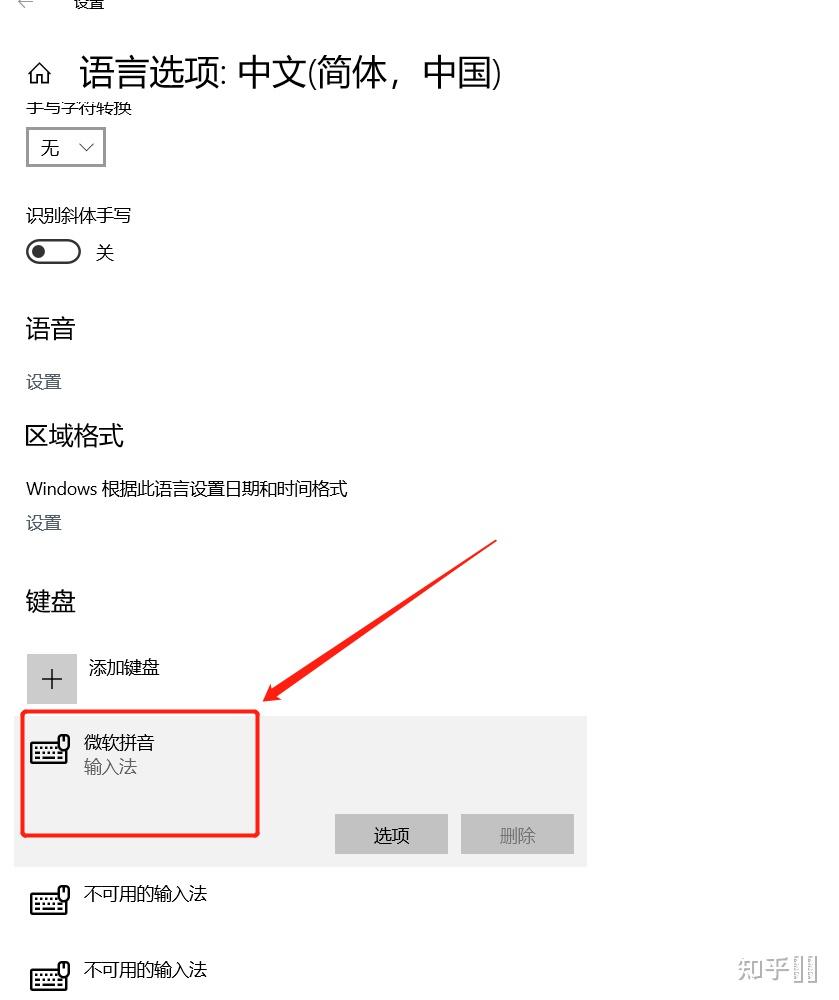Open the 无 character conversion dropdown
The image size is (839, 1000).
pos(66,147)
